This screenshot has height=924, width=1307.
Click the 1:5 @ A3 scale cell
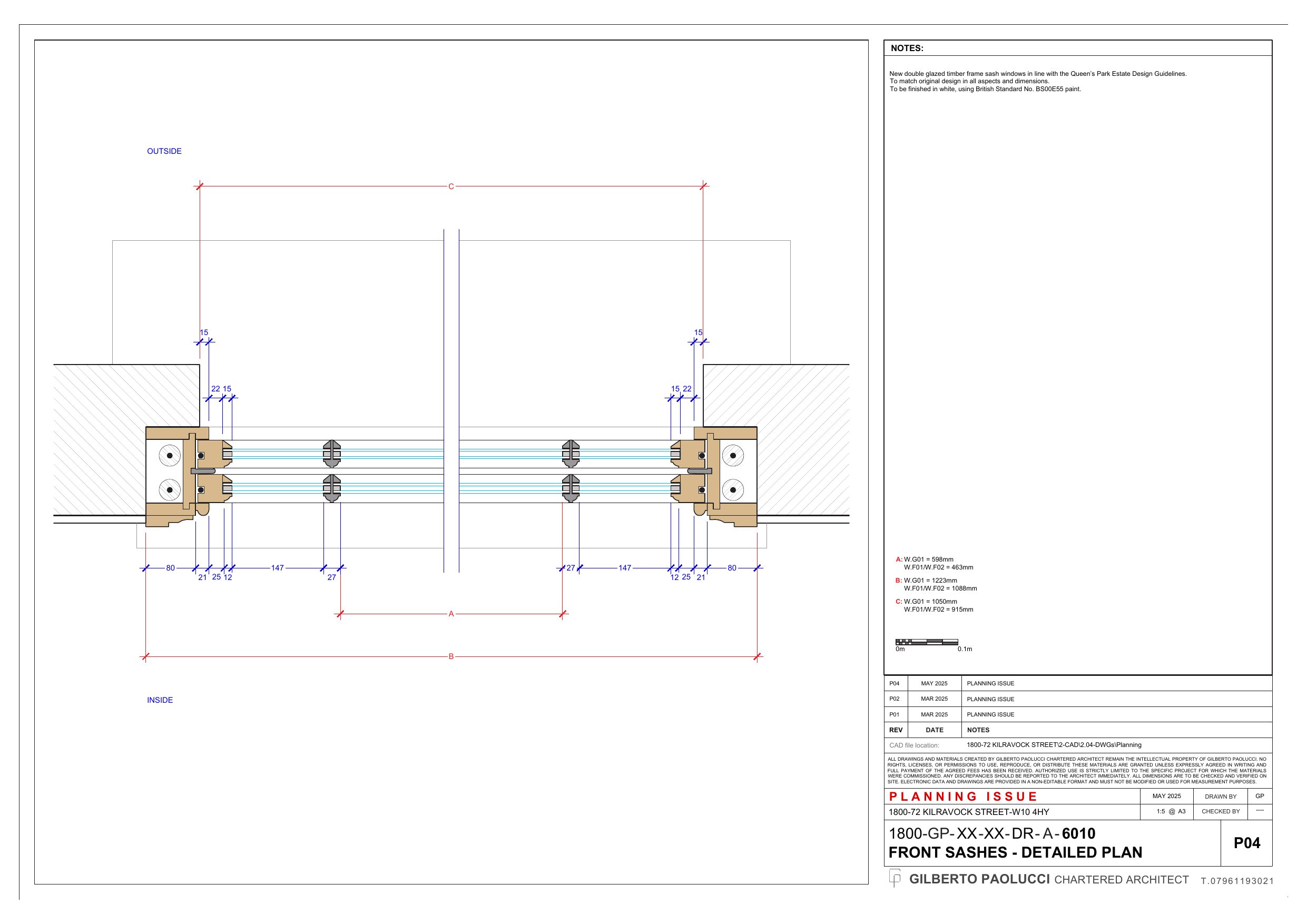1171,811
